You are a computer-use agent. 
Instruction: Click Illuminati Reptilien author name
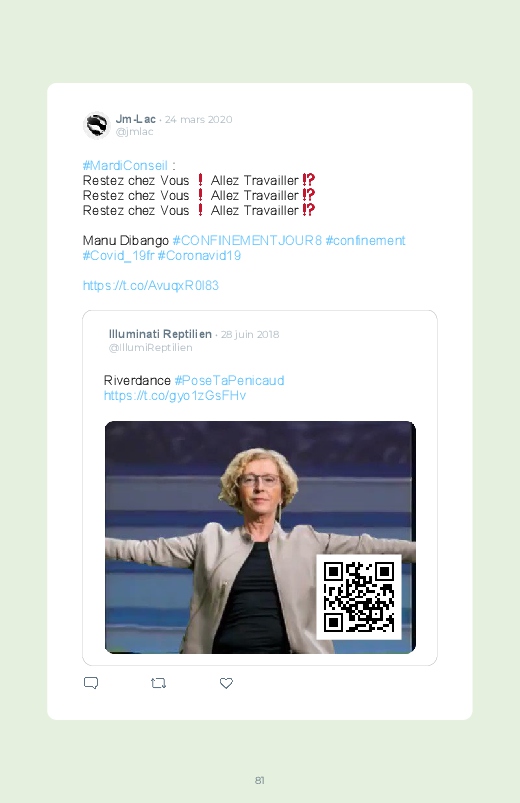pyautogui.click(x=160, y=334)
